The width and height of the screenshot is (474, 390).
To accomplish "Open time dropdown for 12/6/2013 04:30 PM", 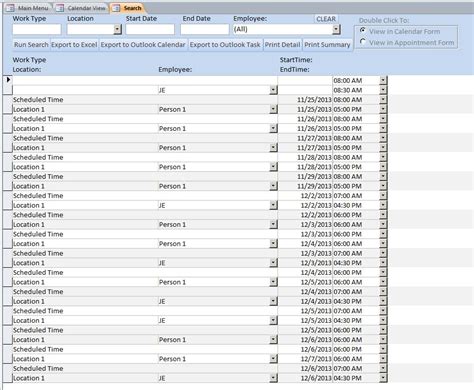I will pyautogui.click(x=383, y=378).
